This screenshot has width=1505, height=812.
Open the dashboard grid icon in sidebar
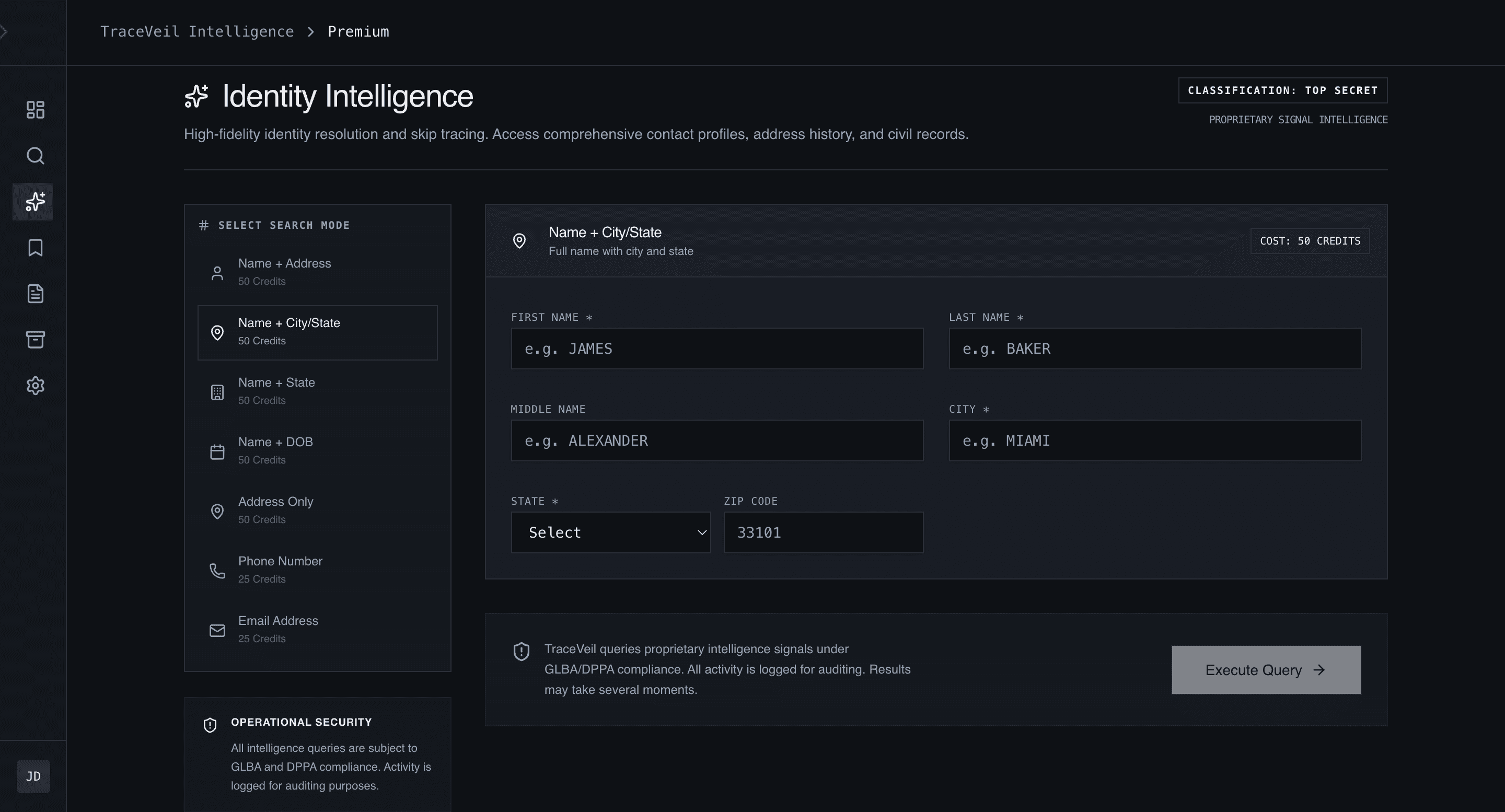(35, 109)
